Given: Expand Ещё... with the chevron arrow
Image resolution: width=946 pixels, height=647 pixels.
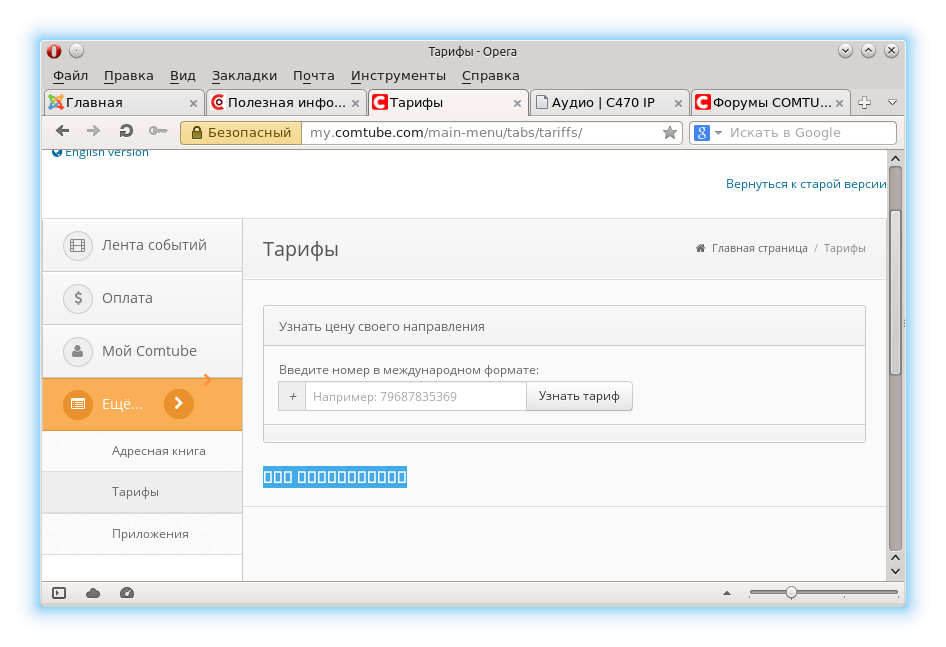Looking at the screenshot, I should (179, 403).
